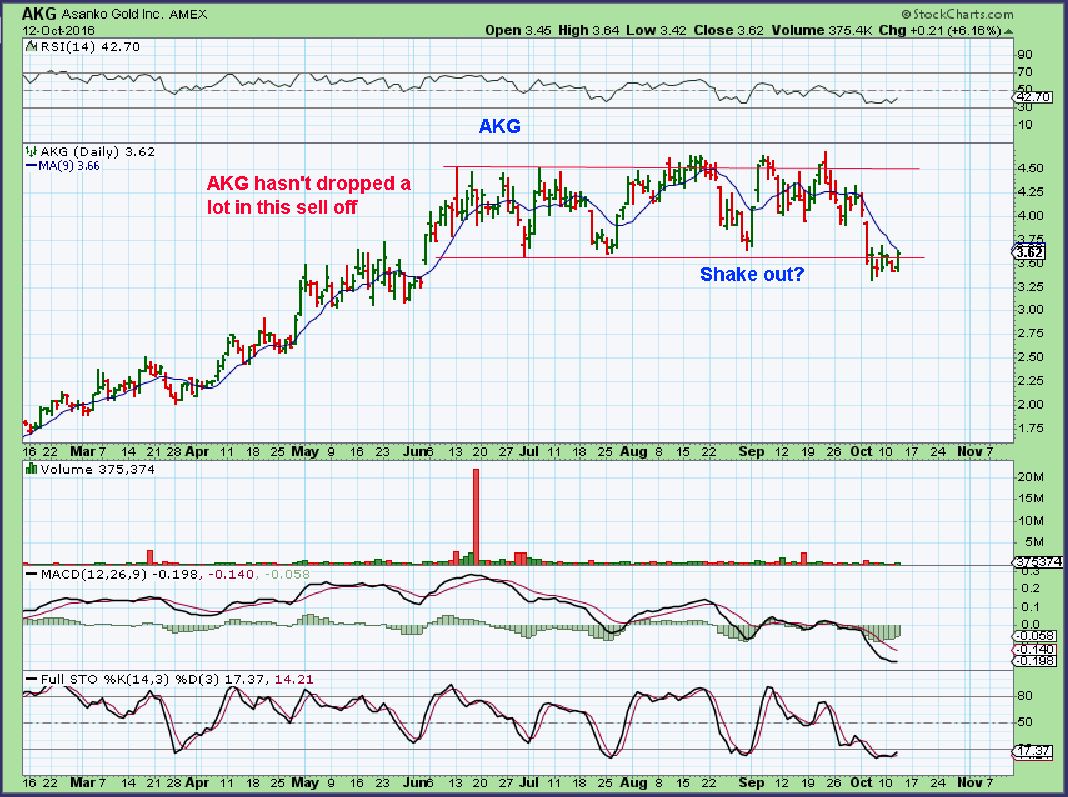Click the bar icon next to Volume 375,374
Viewport: 1068px width, 797px height.
(x=31, y=469)
